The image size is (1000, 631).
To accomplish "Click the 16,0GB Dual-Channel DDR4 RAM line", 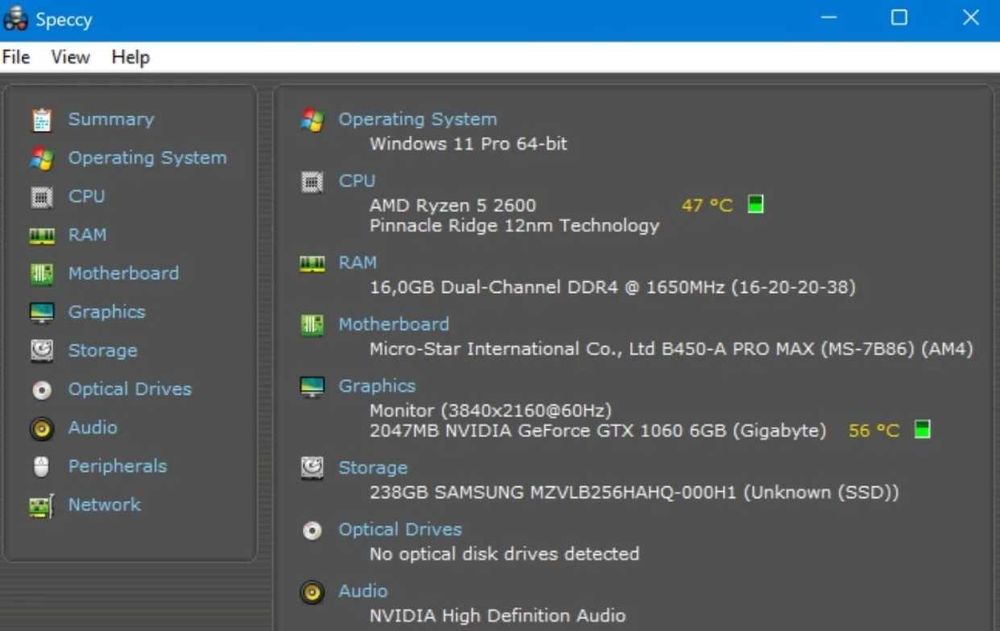I will [x=612, y=287].
